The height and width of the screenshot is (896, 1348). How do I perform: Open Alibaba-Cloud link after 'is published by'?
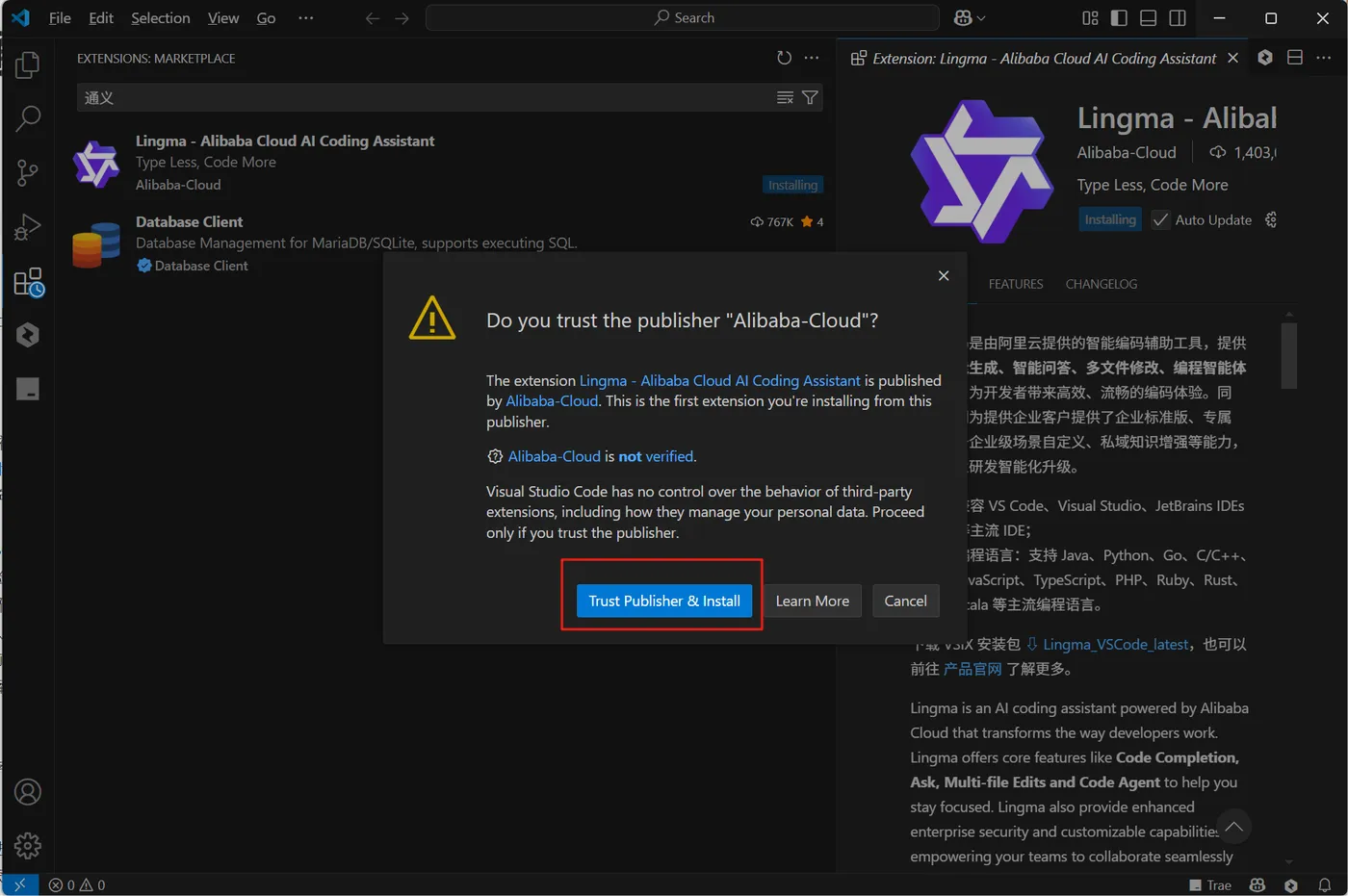coord(552,400)
